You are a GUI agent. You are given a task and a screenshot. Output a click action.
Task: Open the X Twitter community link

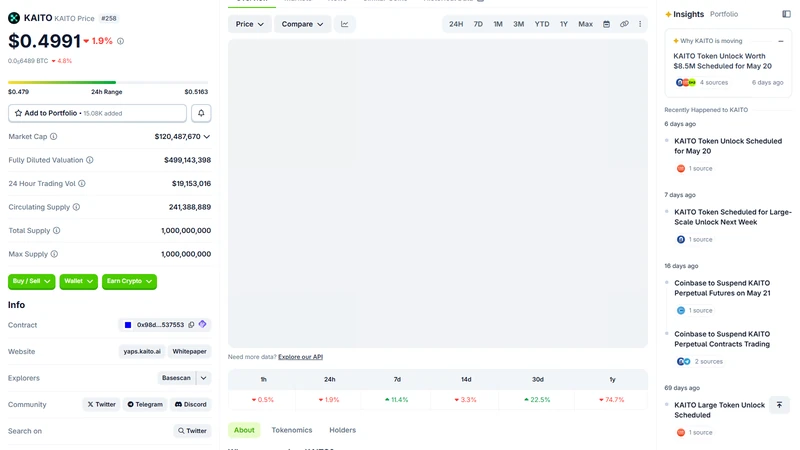[101, 404]
